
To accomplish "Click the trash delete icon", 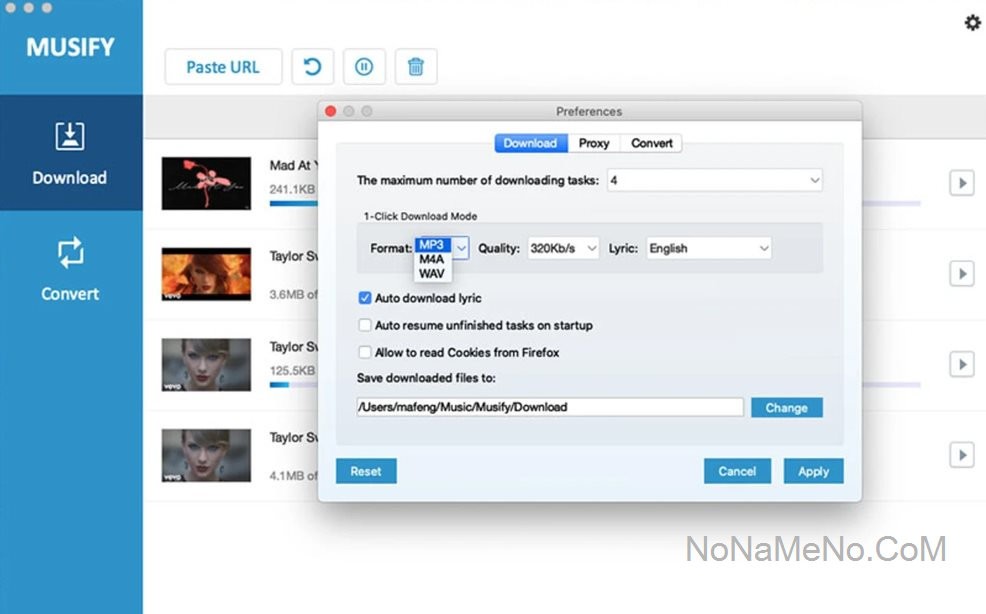I will coord(416,67).
